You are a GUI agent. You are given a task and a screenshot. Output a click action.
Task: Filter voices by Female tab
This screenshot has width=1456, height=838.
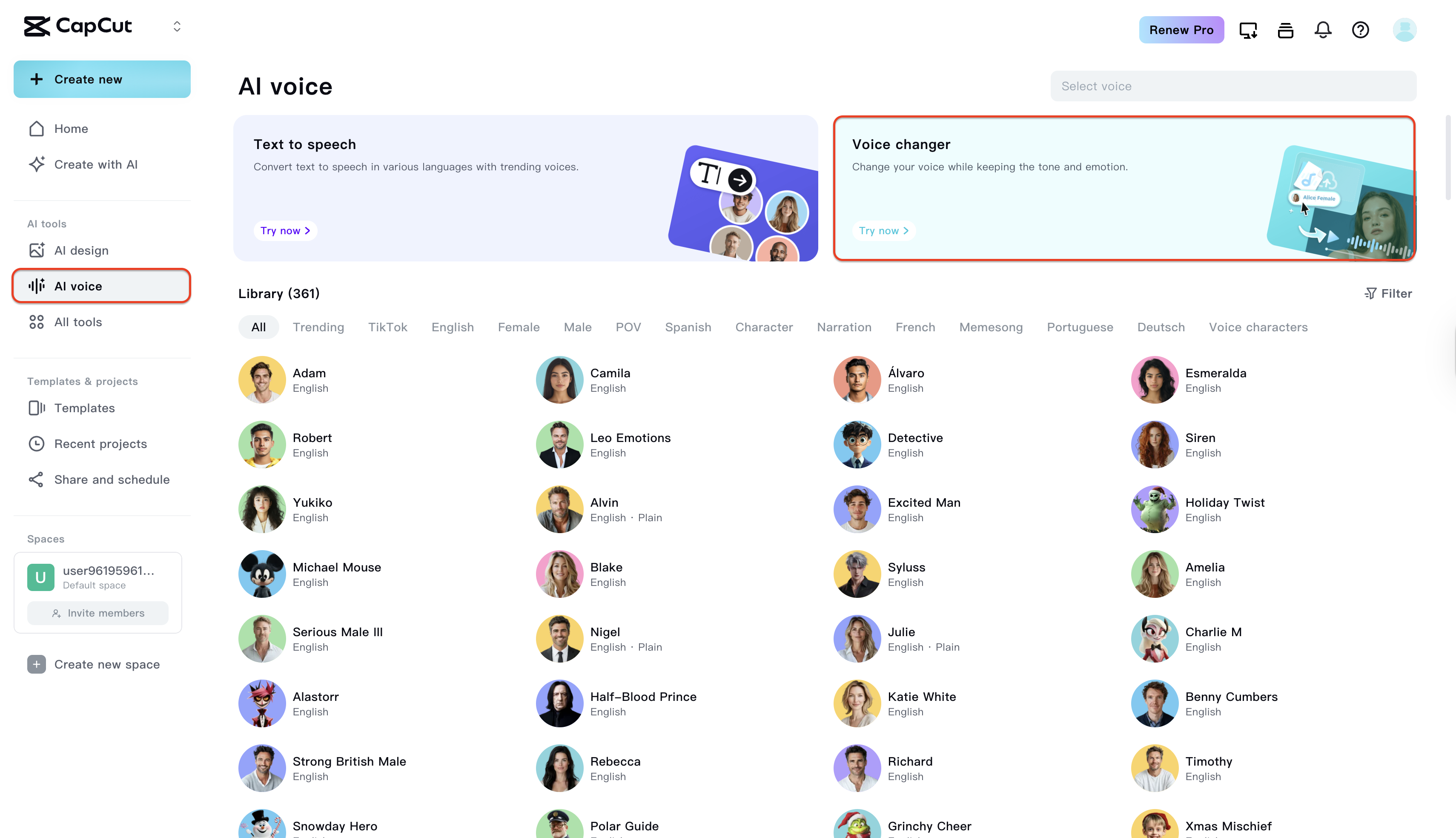[518, 327]
